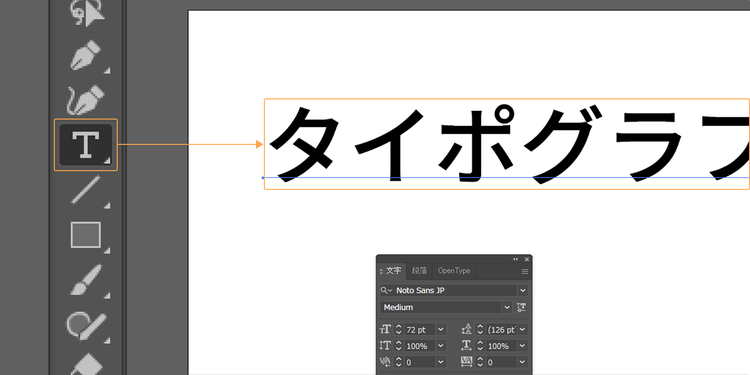Select the Line Segment tool
The width and height of the screenshot is (750, 375).
pos(86,189)
